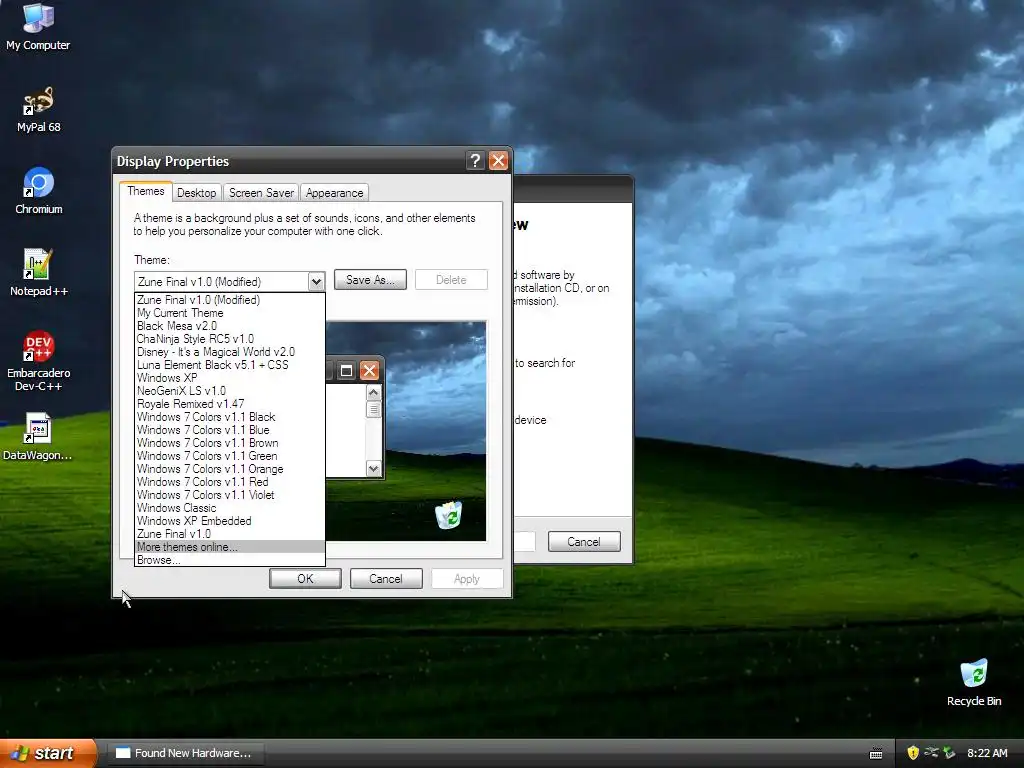Switch to the Desktop tab
Viewport: 1024px width, 768px height.
point(196,193)
